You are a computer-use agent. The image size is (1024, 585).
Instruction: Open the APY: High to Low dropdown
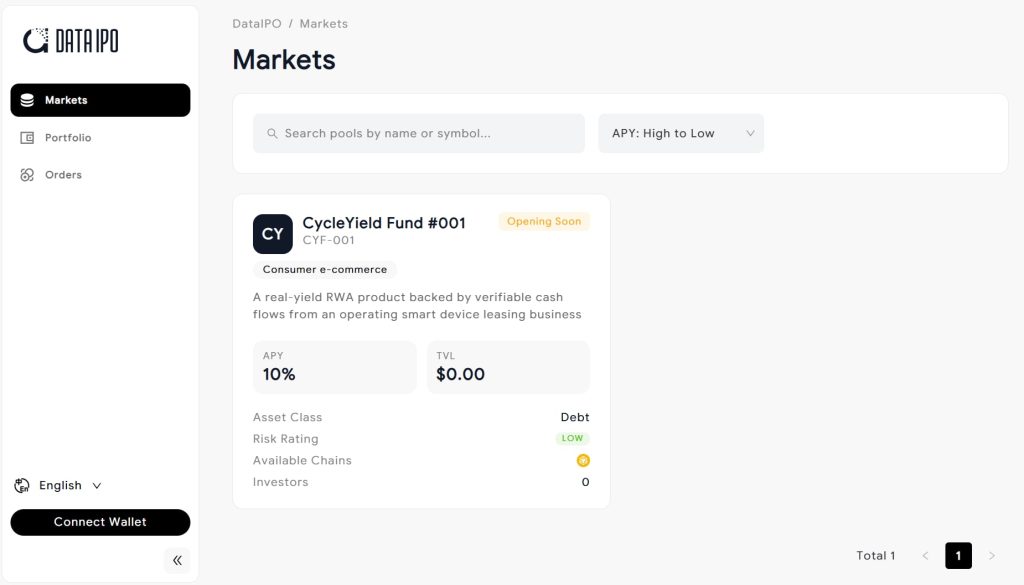coord(681,133)
